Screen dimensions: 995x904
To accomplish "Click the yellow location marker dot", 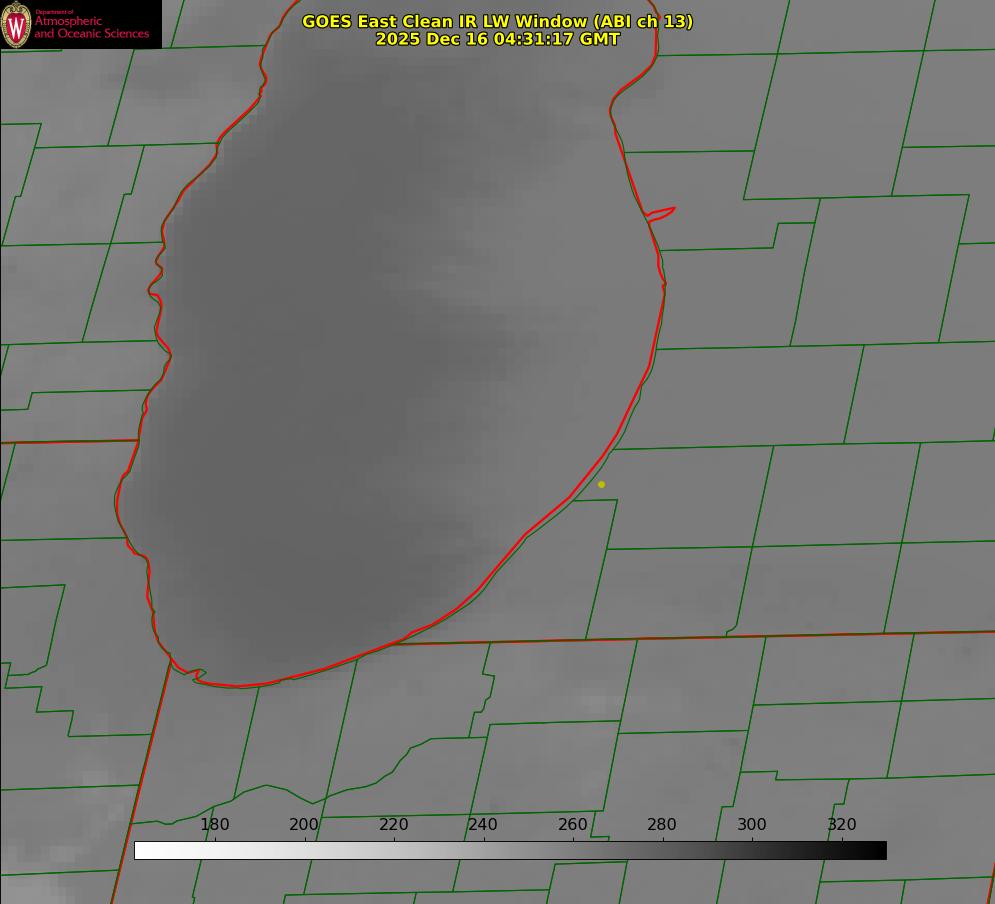I will (602, 484).
